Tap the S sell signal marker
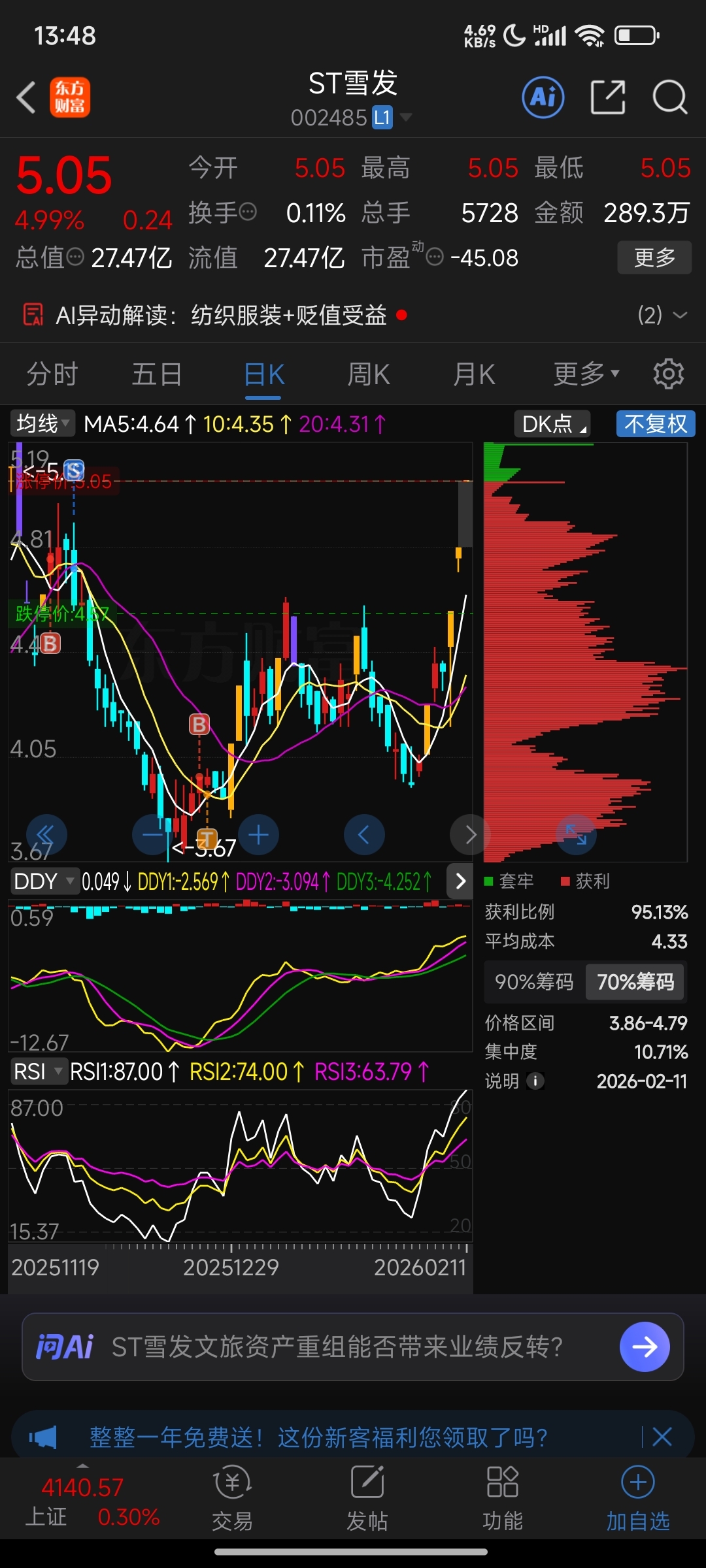706x1568 pixels. (74, 470)
